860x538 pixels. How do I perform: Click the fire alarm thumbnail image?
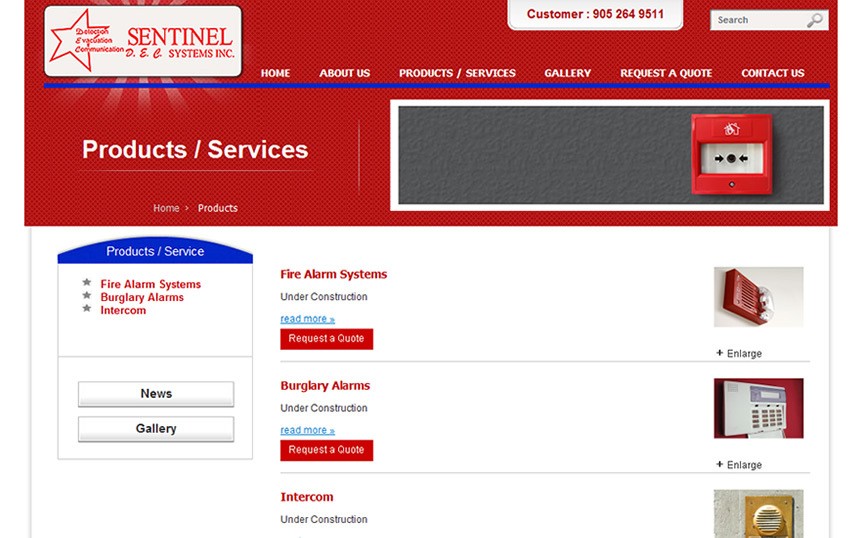tap(759, 297)
